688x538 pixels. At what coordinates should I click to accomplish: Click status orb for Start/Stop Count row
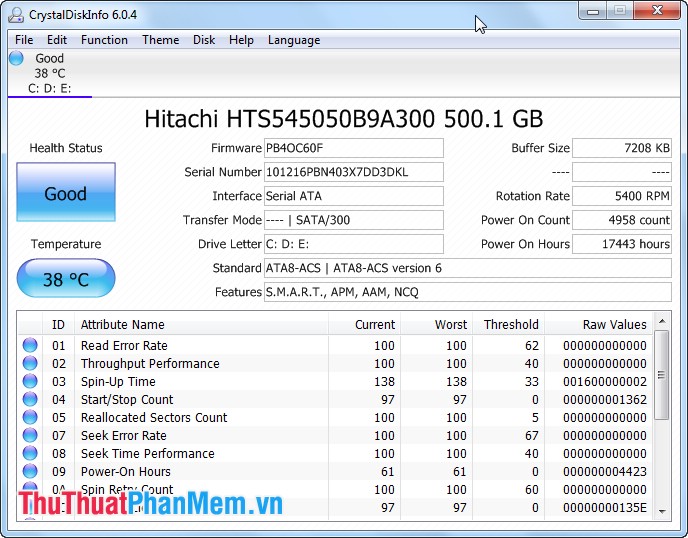[x=30, y=399]
